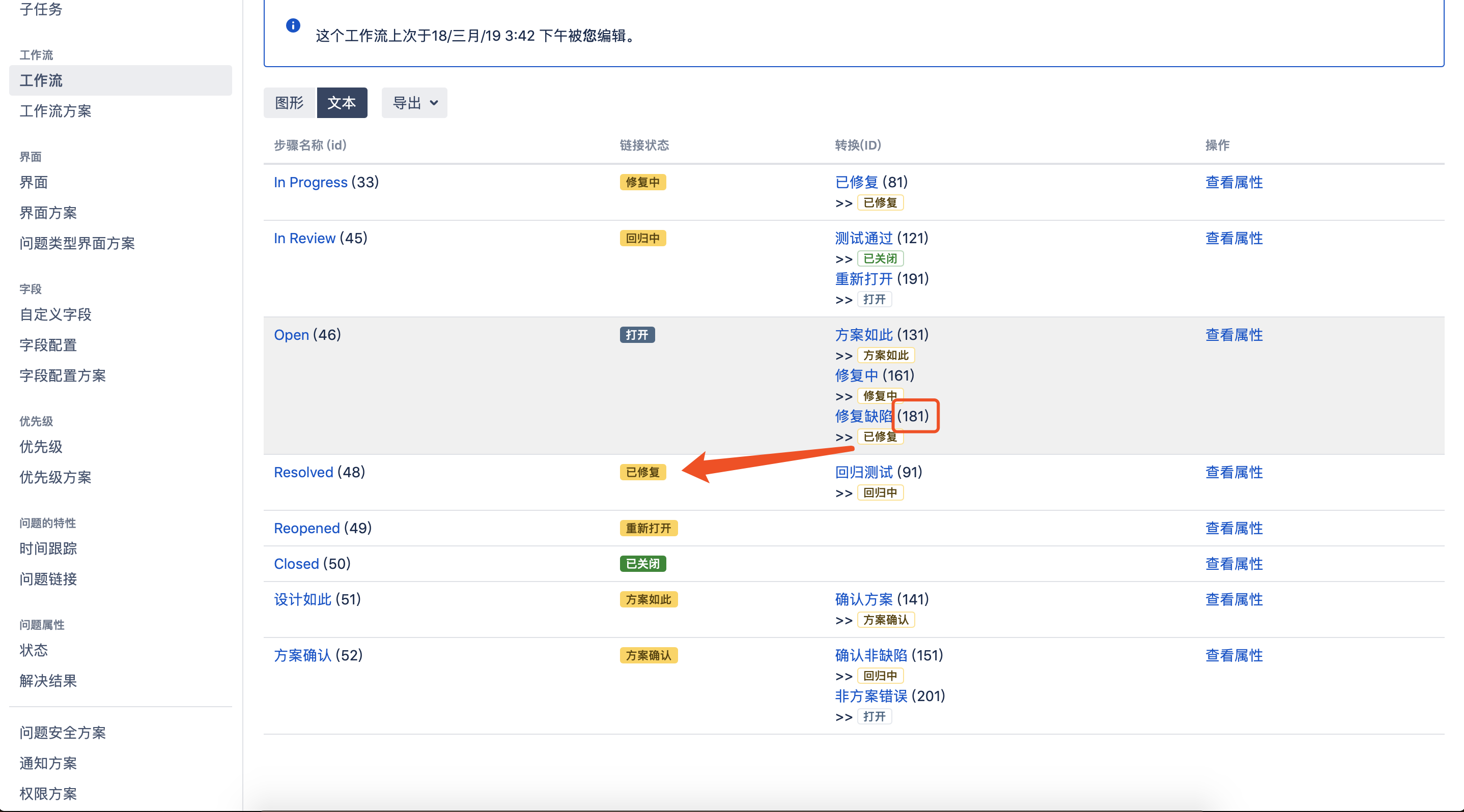Click 工作流方案 in the sidebar
1464x812 pixels.
[x=56, y=110]
